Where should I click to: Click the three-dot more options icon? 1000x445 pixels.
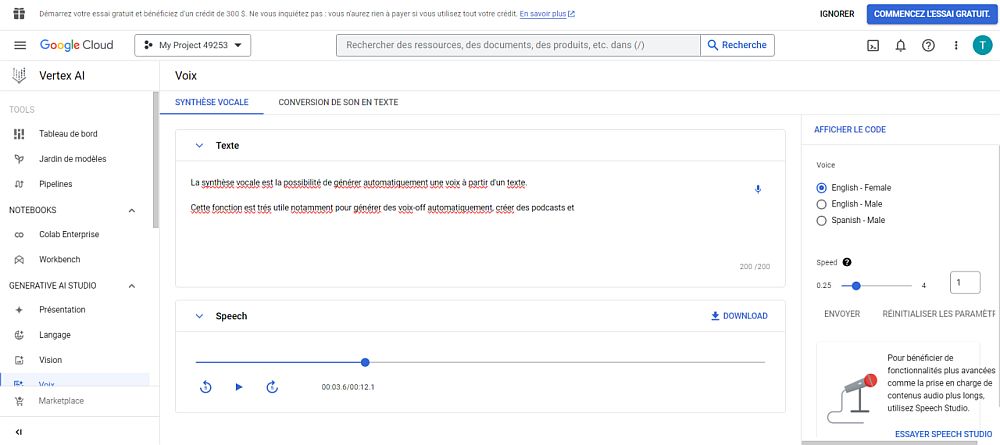956,45
